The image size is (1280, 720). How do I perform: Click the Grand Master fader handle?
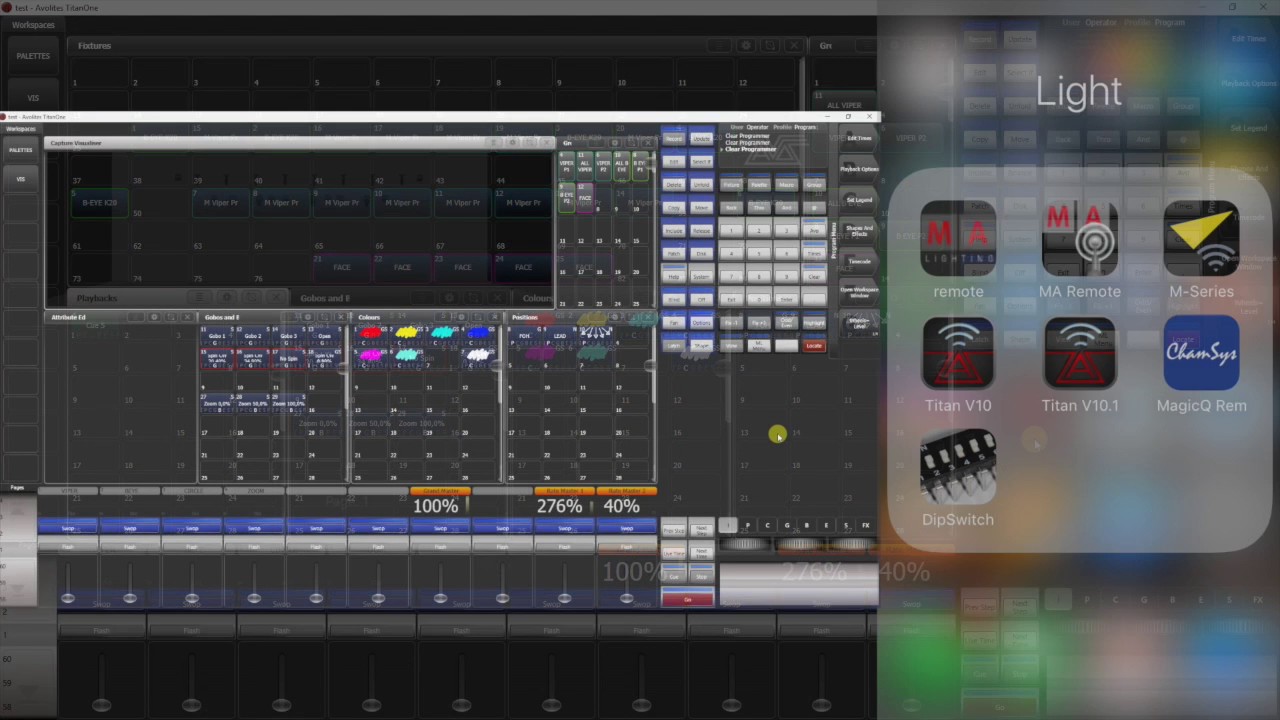[x=441, y=598]
